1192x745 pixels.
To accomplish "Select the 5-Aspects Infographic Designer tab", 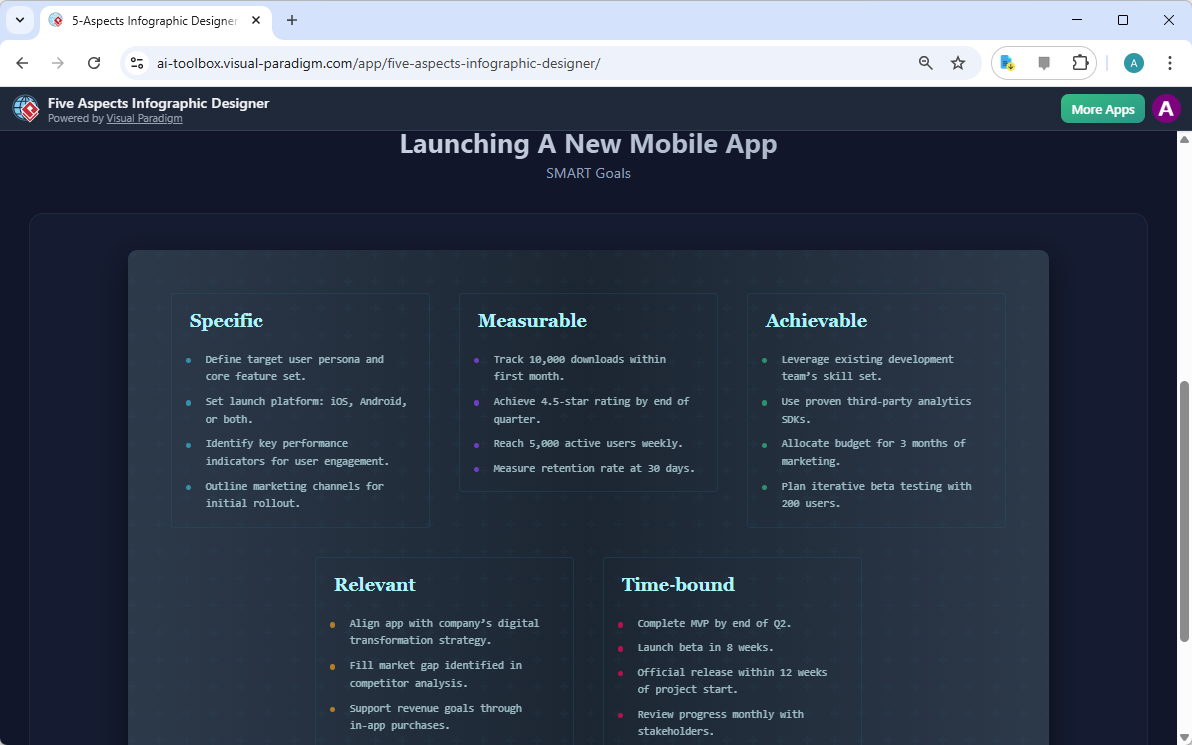I will click(x=150, y=19).
